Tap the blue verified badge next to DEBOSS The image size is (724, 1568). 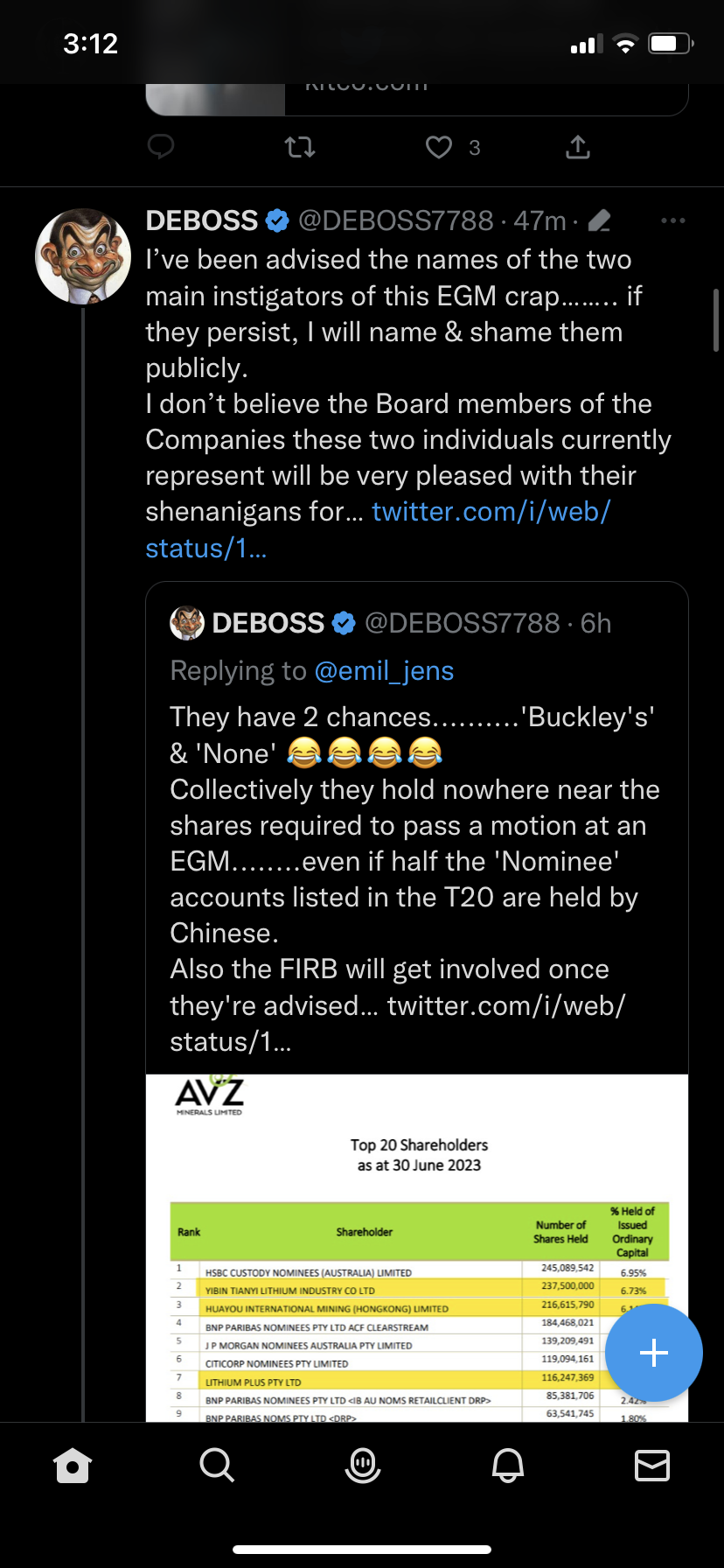[277, 221]
